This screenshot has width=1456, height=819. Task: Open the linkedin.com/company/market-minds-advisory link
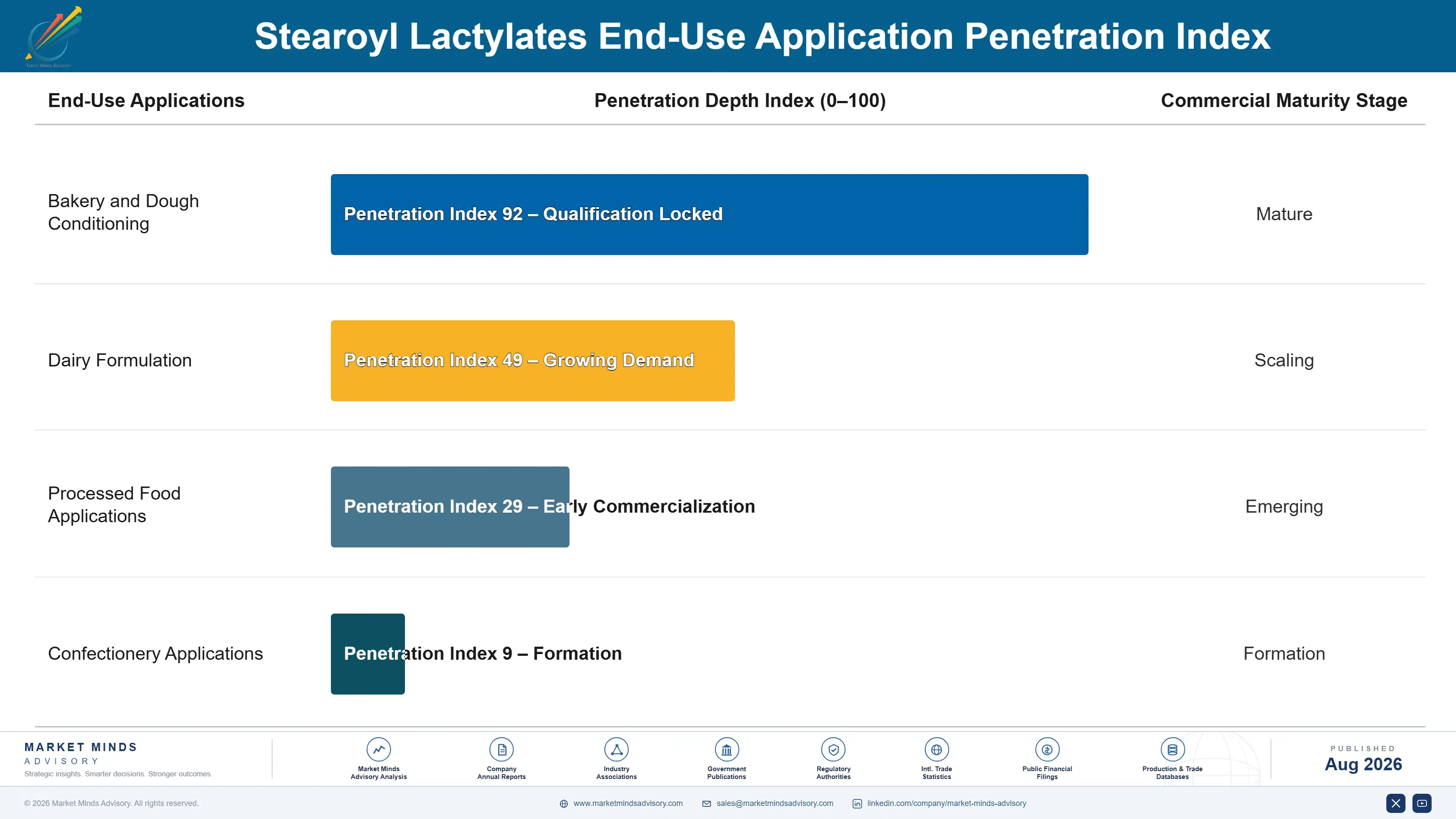947,803
